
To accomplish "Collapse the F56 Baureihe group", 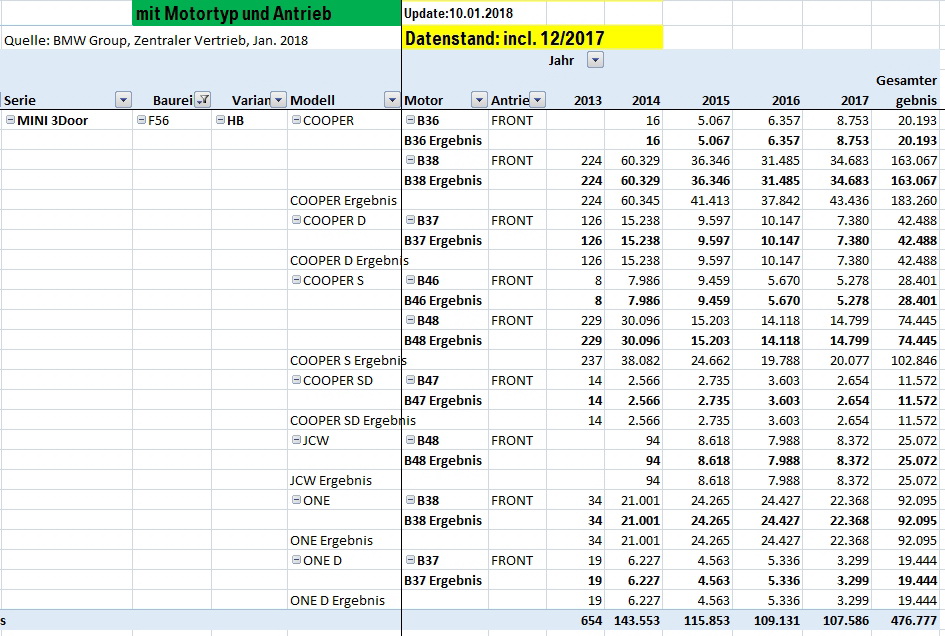I will 142,120.
